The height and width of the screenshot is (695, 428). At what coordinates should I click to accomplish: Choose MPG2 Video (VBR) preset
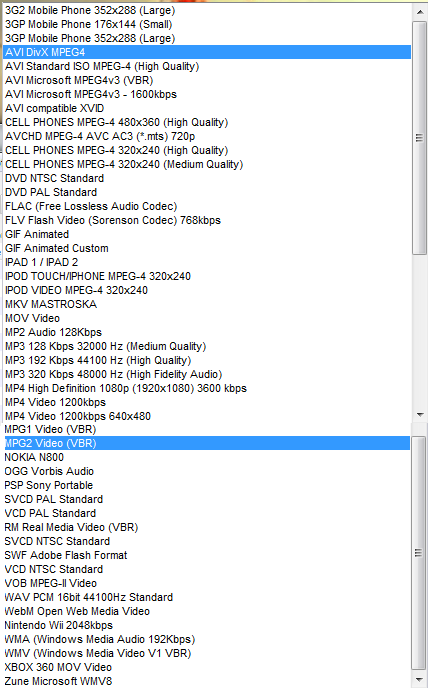click(x=207, y=443)
